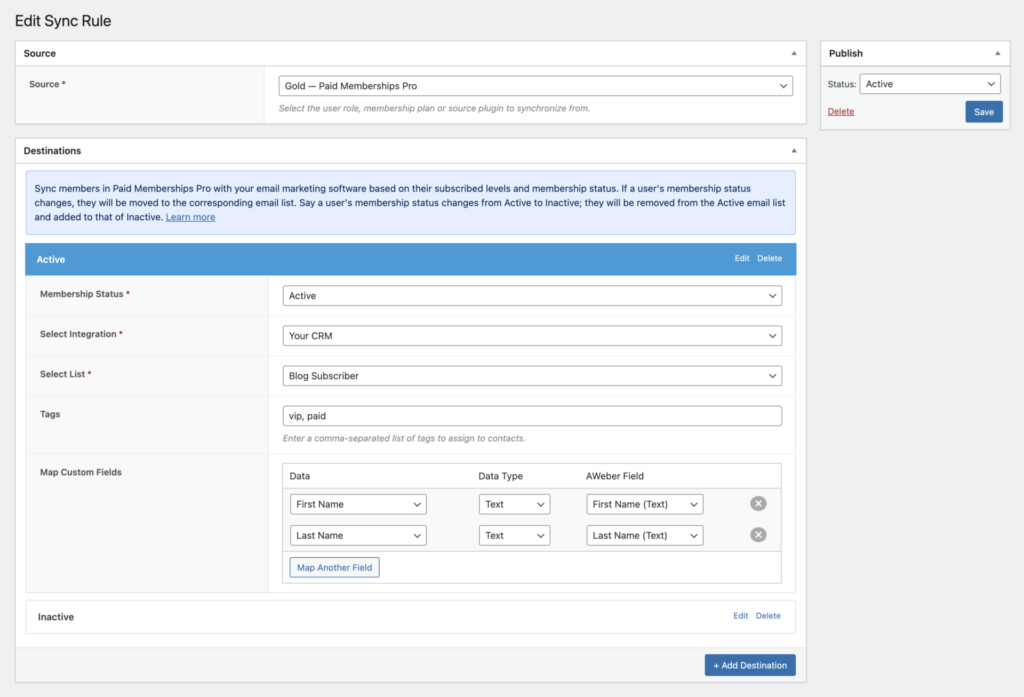Open Data Type dropdown in First Name row
The image size is (1024, 697).
click(x=514, y=504)
